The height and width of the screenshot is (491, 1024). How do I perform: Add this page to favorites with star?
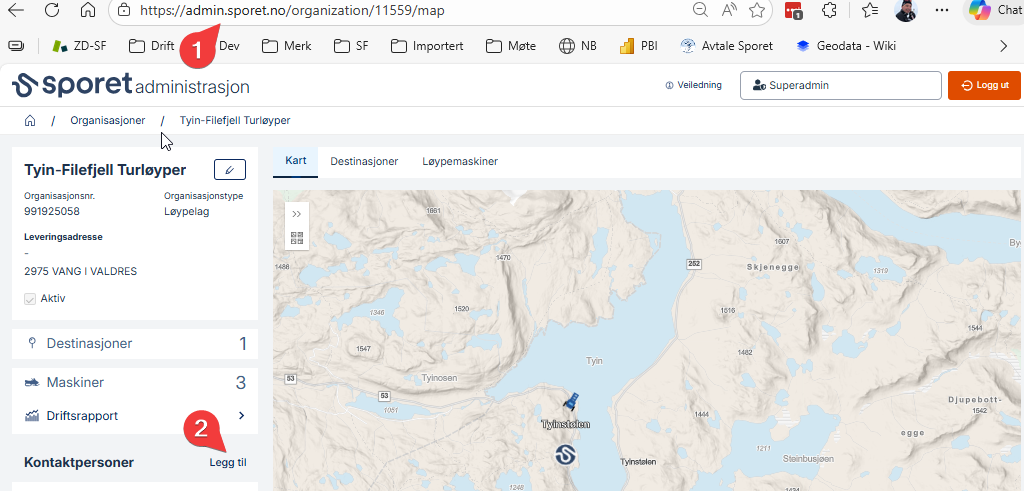[x=757, y=11]
